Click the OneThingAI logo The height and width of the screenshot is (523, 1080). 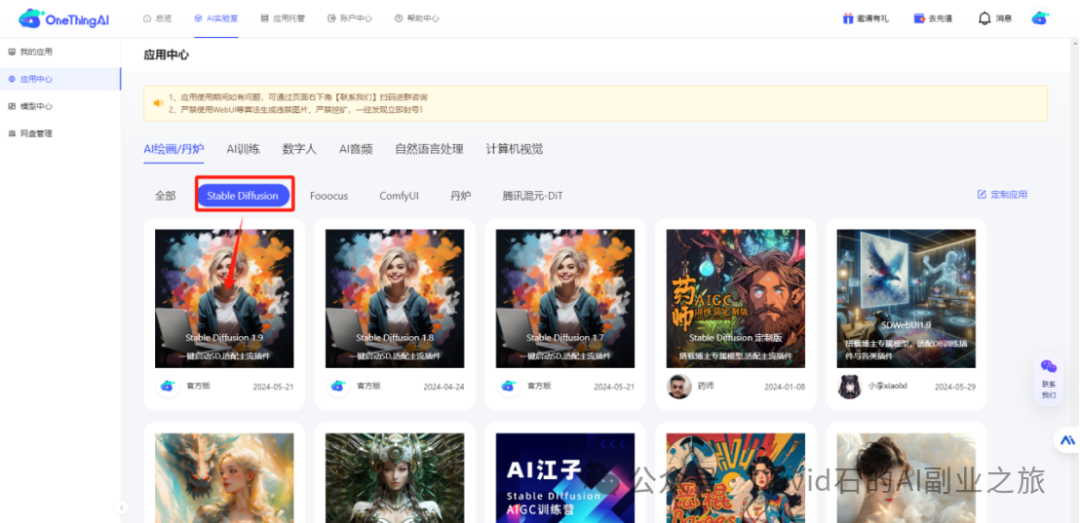(63, 19)
